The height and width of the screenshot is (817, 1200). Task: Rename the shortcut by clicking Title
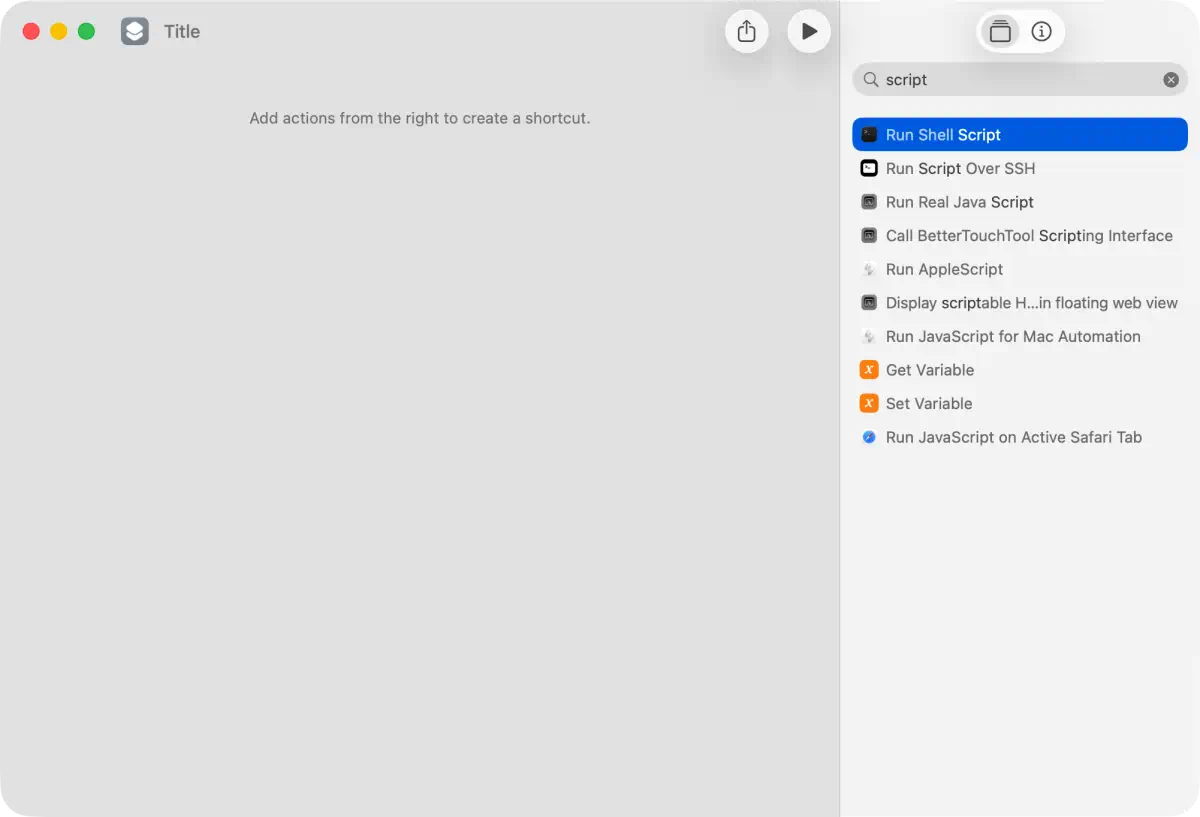182,31
